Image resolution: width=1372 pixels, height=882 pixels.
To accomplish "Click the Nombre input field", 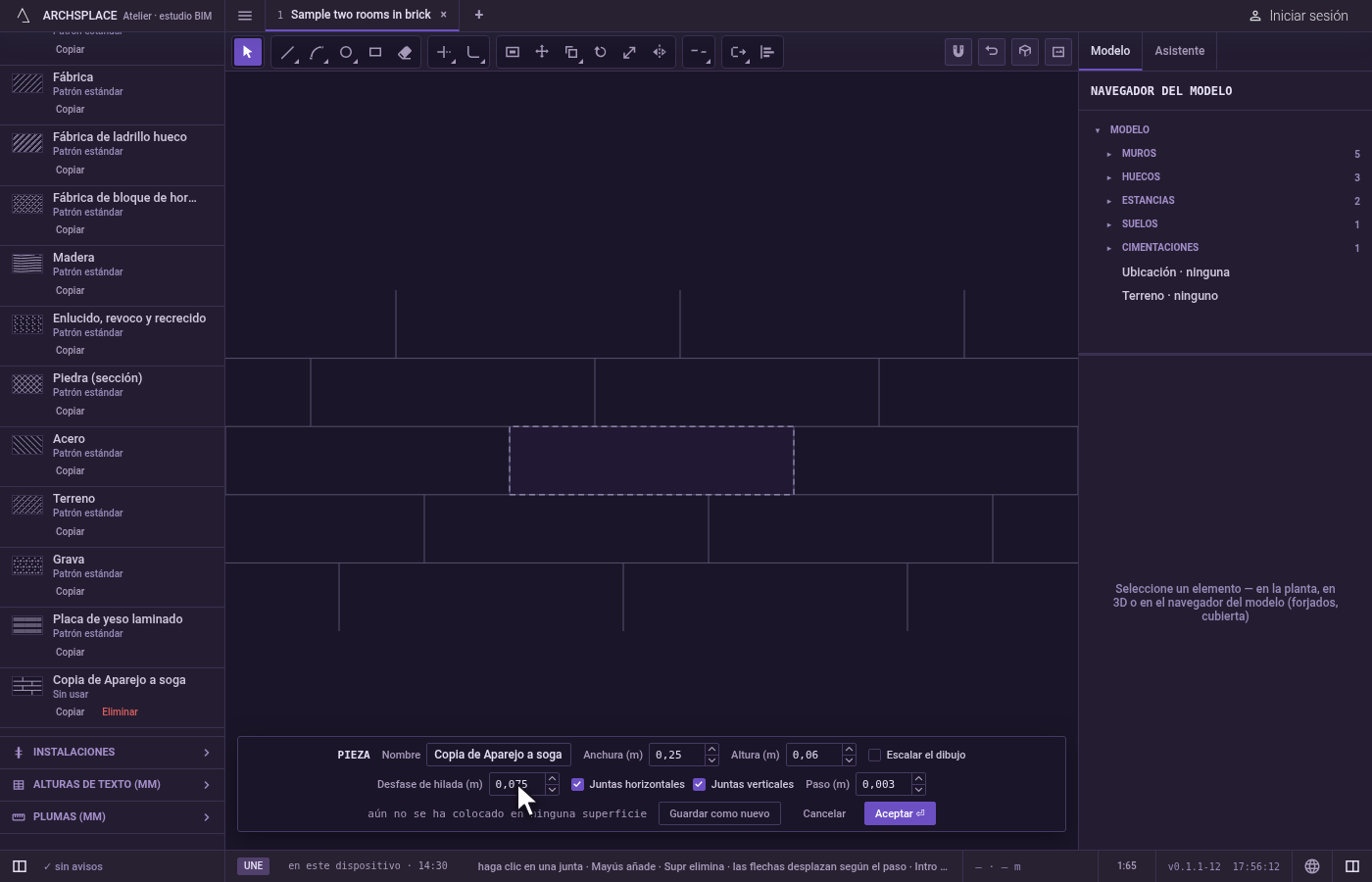I will [x=499, y=755].
